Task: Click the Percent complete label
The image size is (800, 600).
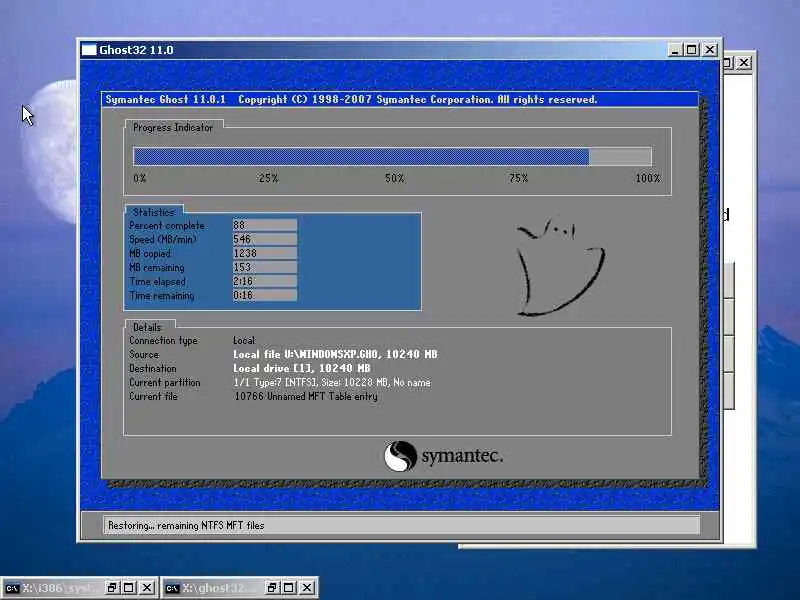Action: 166,225
